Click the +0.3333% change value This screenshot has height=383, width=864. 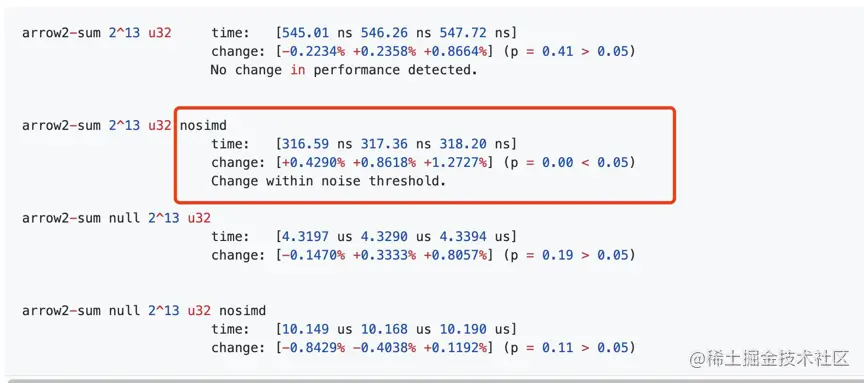click(385, 255)
